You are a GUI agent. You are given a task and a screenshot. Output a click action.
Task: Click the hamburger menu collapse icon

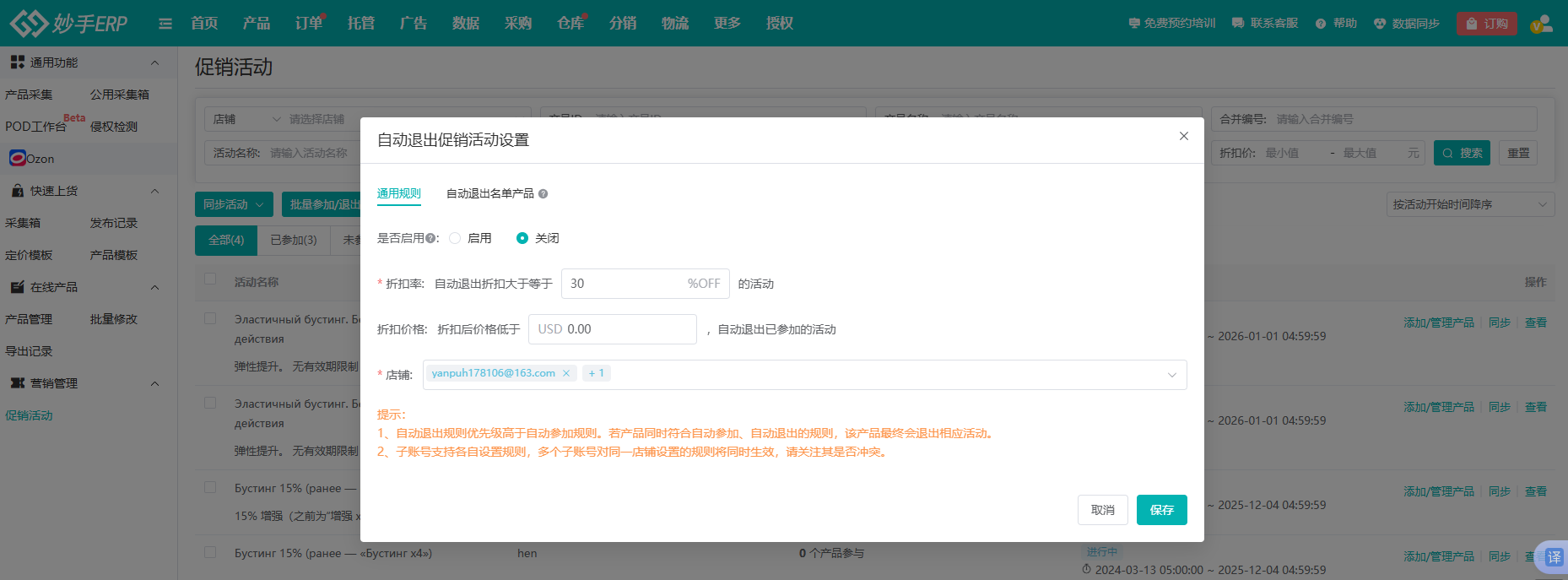click(165, 24)
